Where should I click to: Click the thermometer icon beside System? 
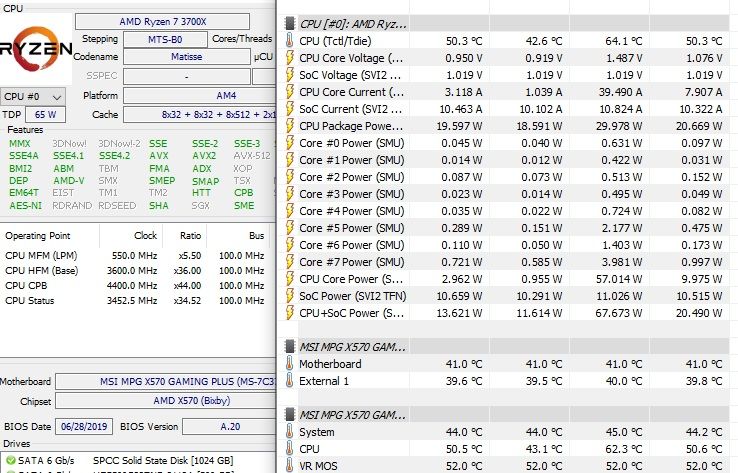[290, 432]
